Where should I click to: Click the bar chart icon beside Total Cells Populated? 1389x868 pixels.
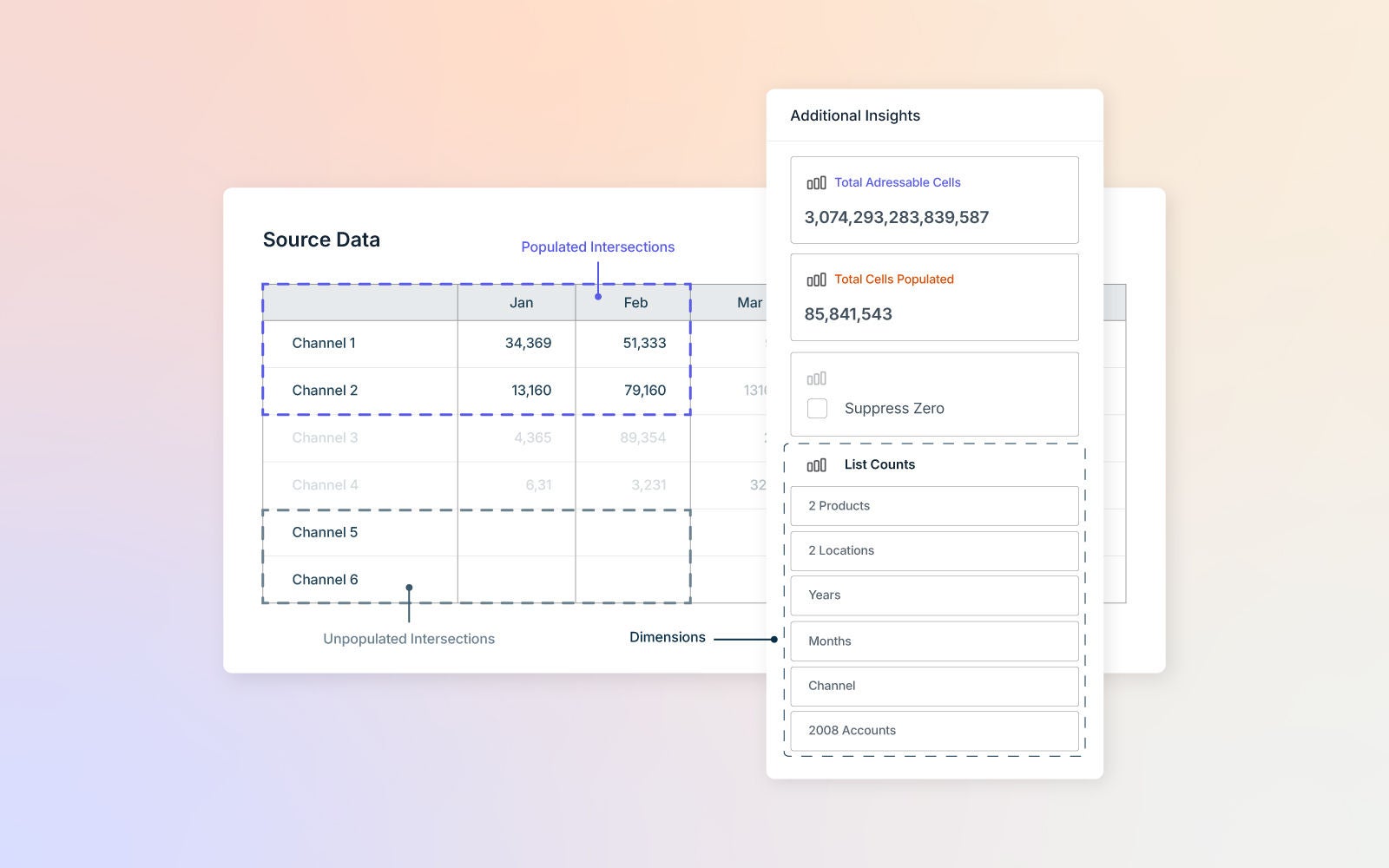tap(817, 279)
